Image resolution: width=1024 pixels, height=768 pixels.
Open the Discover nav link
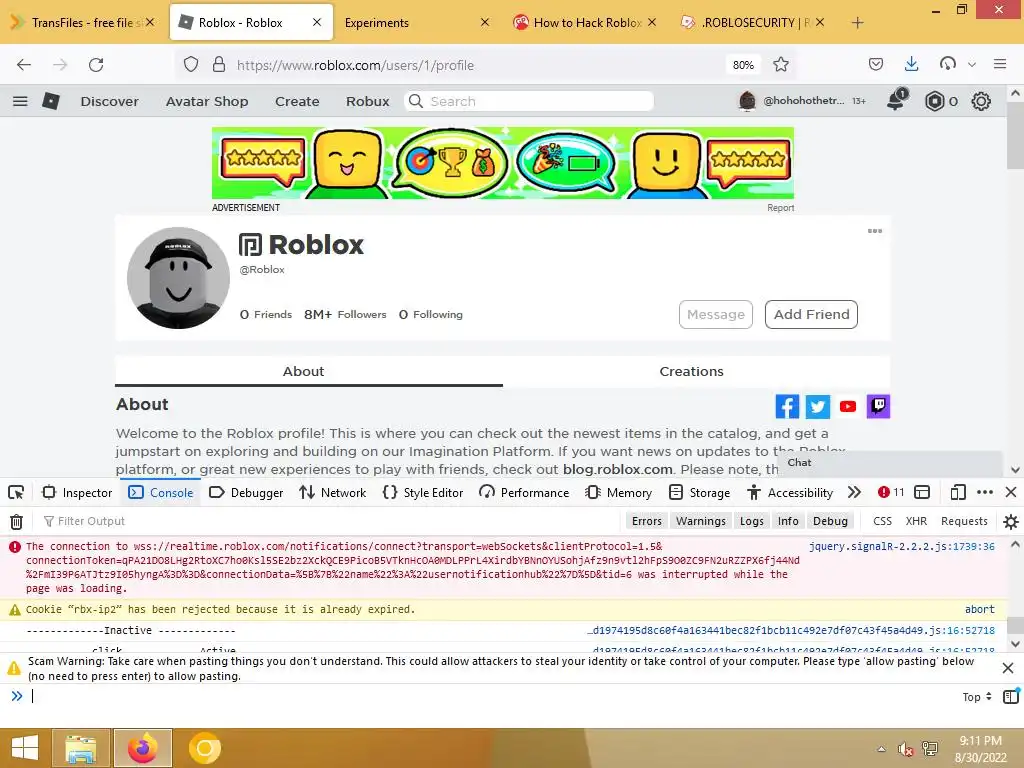point(109,101)
